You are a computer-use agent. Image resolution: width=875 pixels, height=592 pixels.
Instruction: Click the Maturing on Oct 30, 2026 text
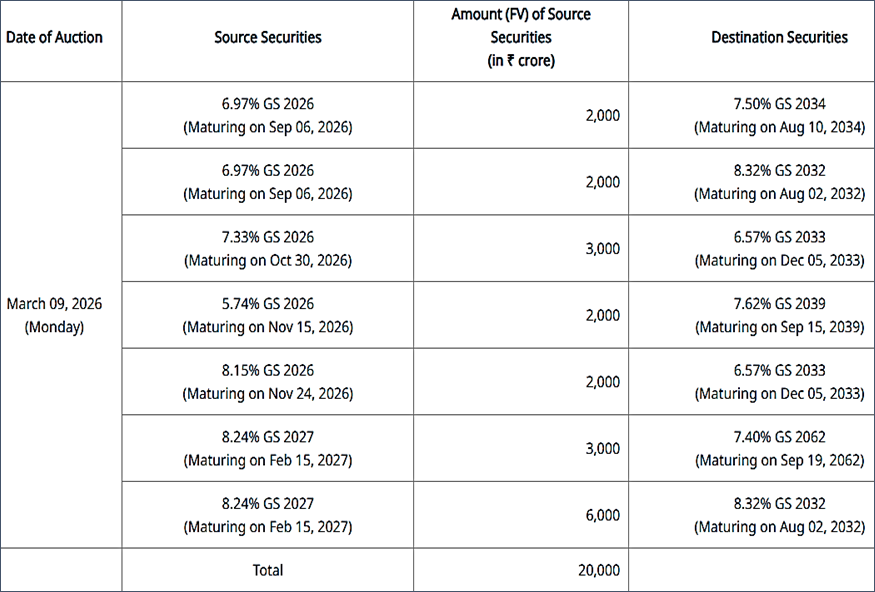(268, 260)
